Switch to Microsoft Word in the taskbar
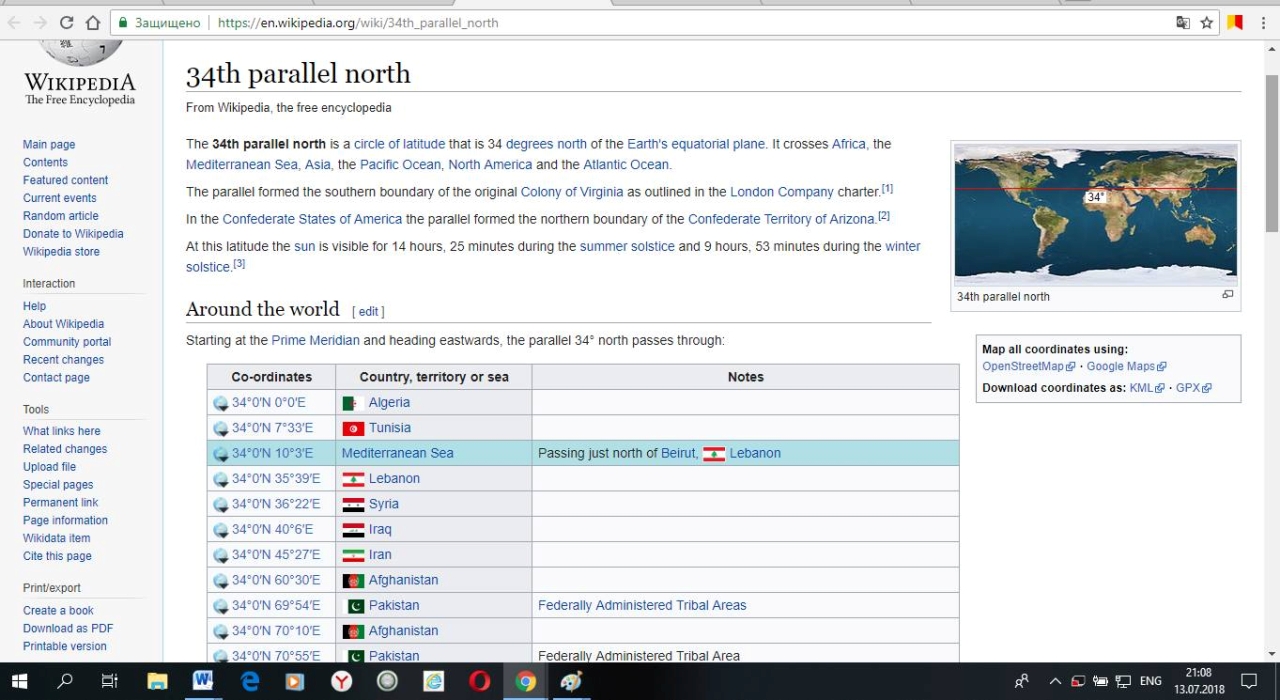The width and height of the screenshot is (1280, 700). (203, 681)
